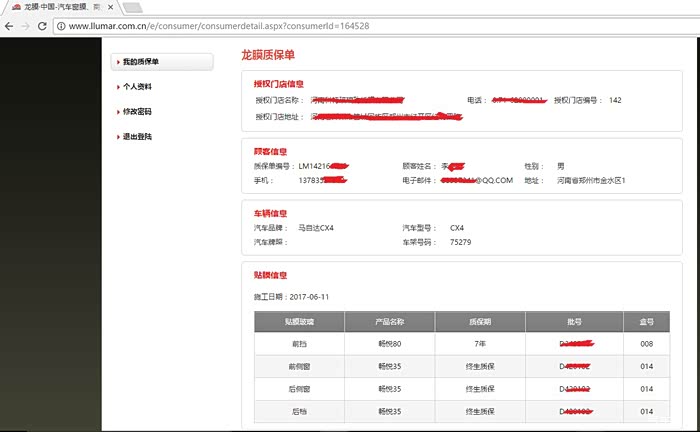
Task: Click the 前挡 table row cell
Action: pyautogui.click(x=299, y=344)
